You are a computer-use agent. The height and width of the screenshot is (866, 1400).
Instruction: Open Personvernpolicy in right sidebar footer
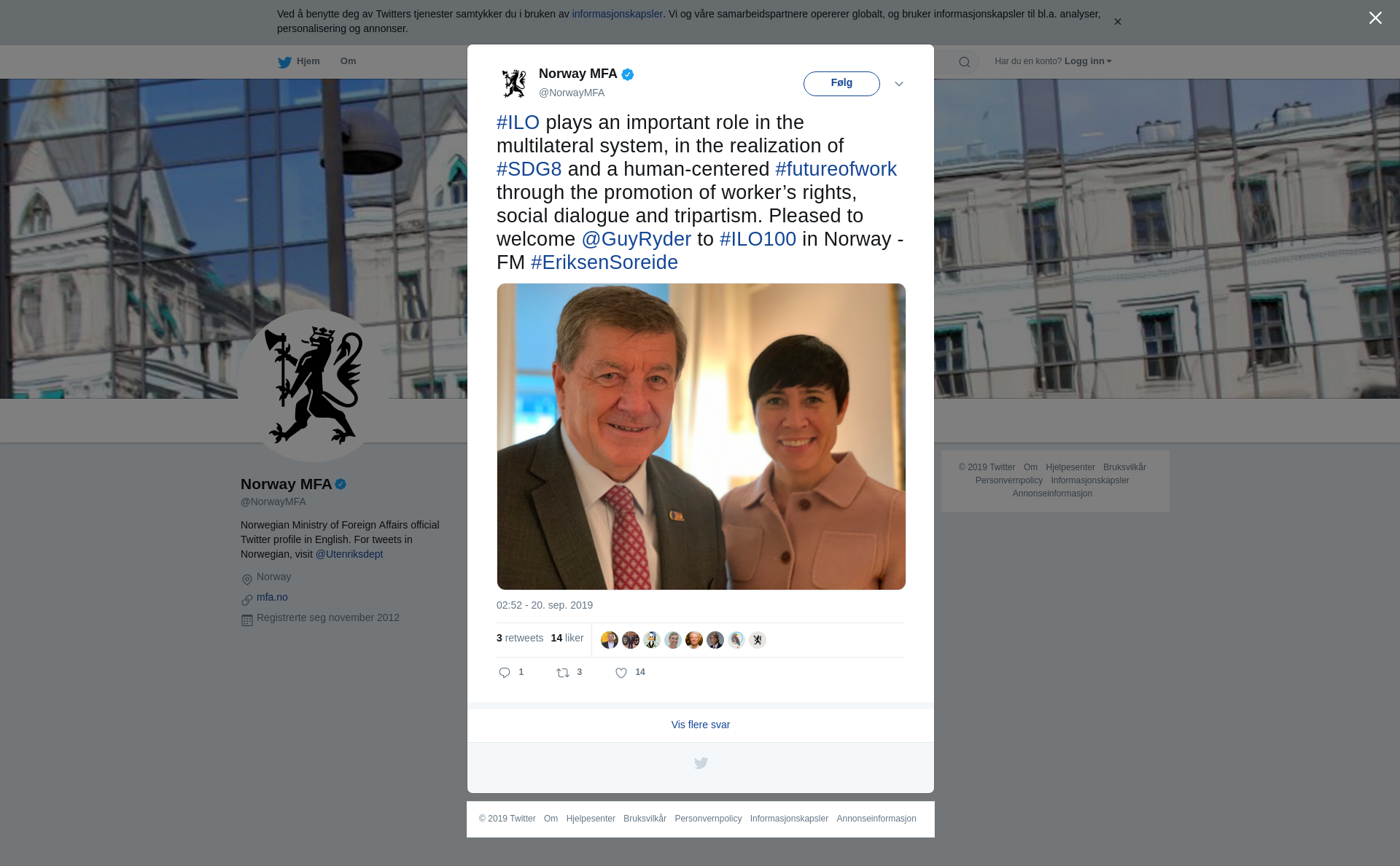[x=1009, y=480]
